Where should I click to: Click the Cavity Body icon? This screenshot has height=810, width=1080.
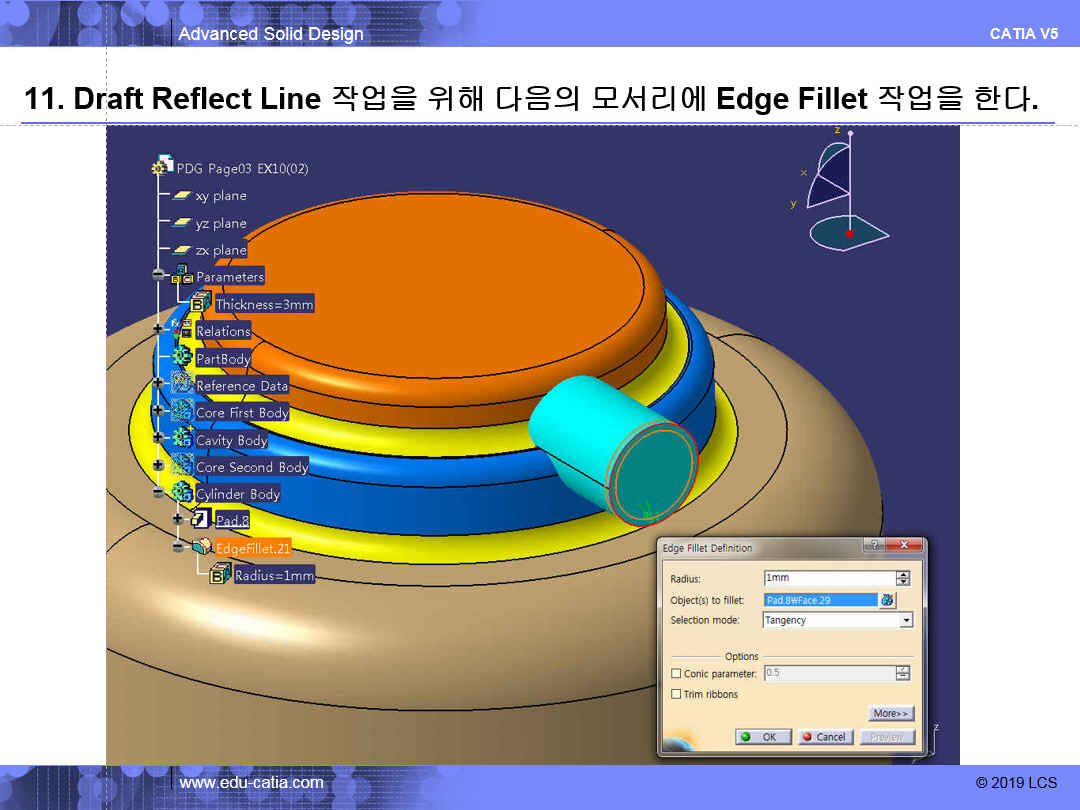click(182, 439)
